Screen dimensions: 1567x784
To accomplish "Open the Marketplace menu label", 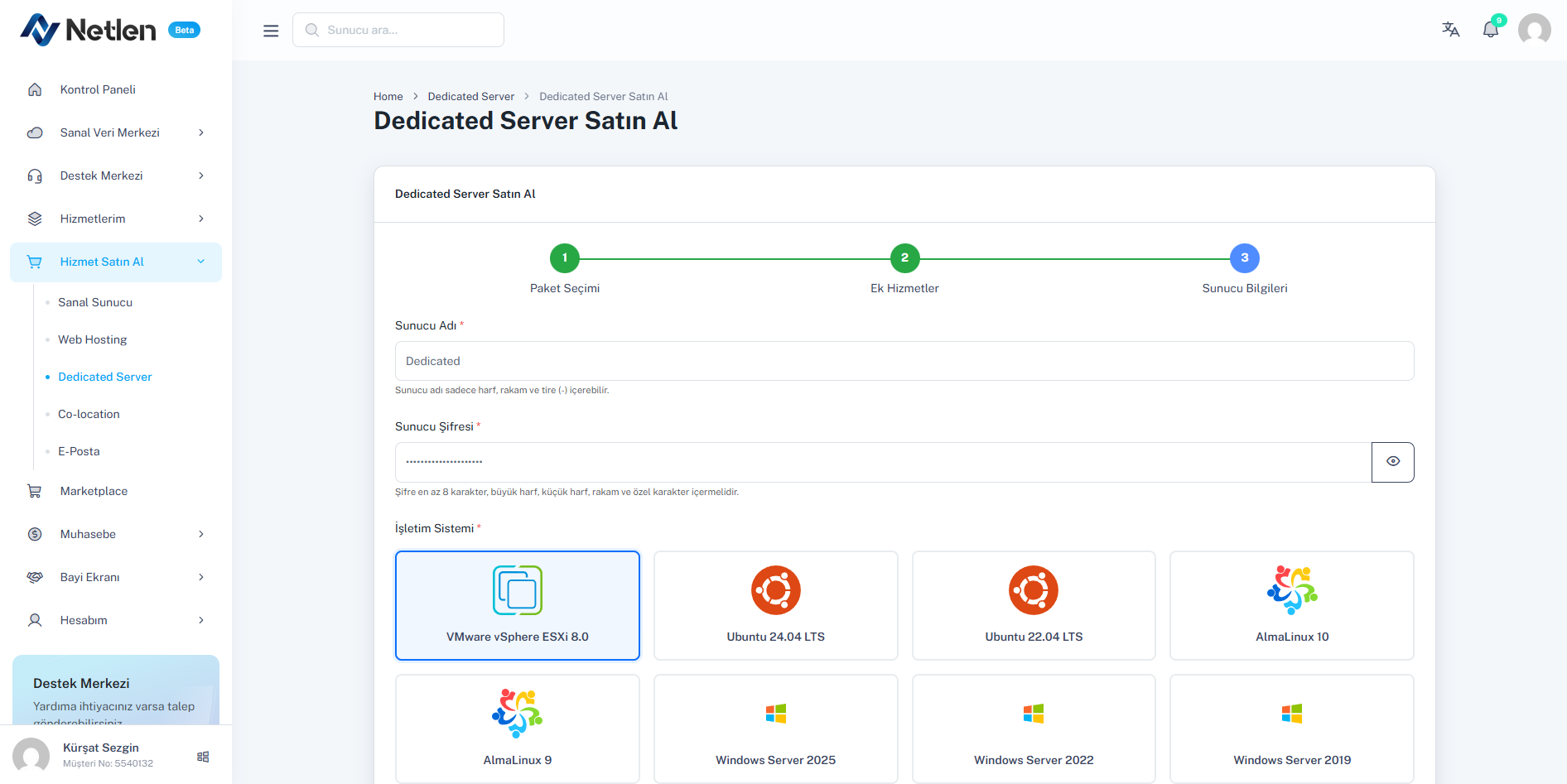I will [94, 491].
